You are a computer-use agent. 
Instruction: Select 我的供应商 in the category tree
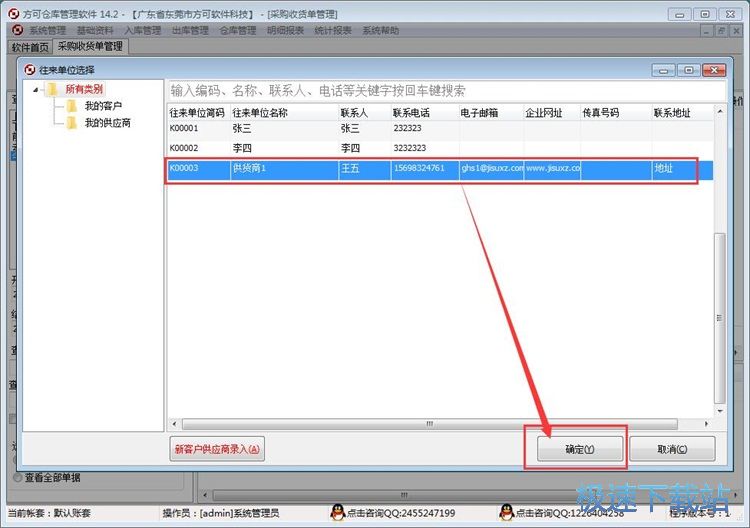[108, 123]
